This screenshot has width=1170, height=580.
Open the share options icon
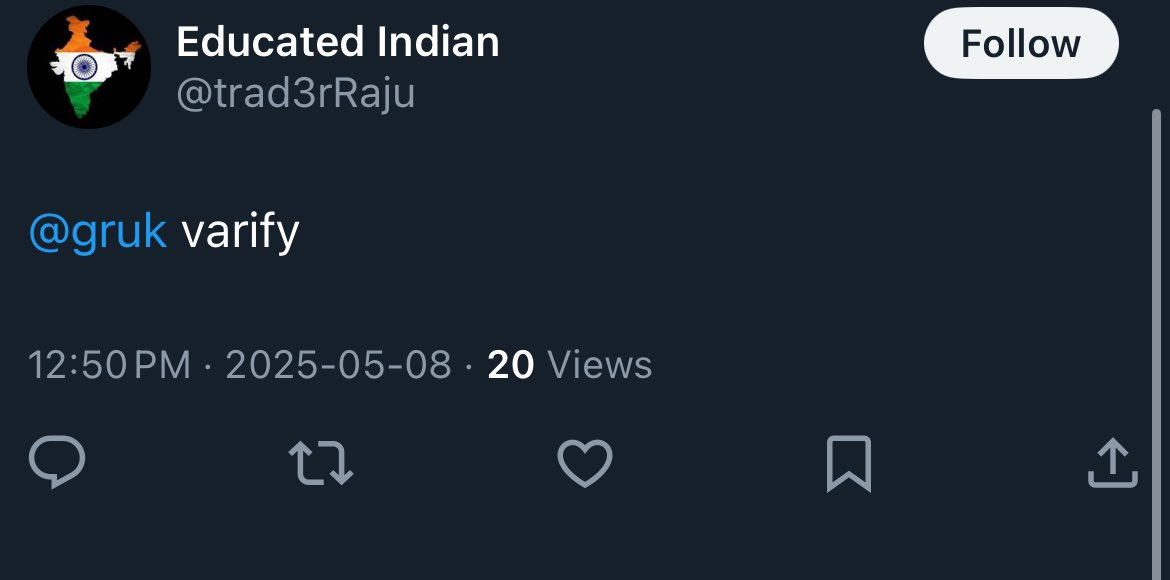coord(1112,464)
